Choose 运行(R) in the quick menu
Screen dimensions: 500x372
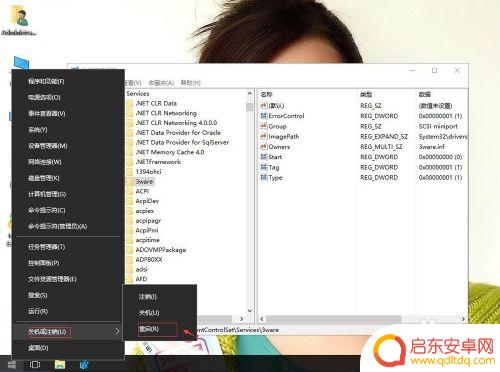[x=68, y=311]
